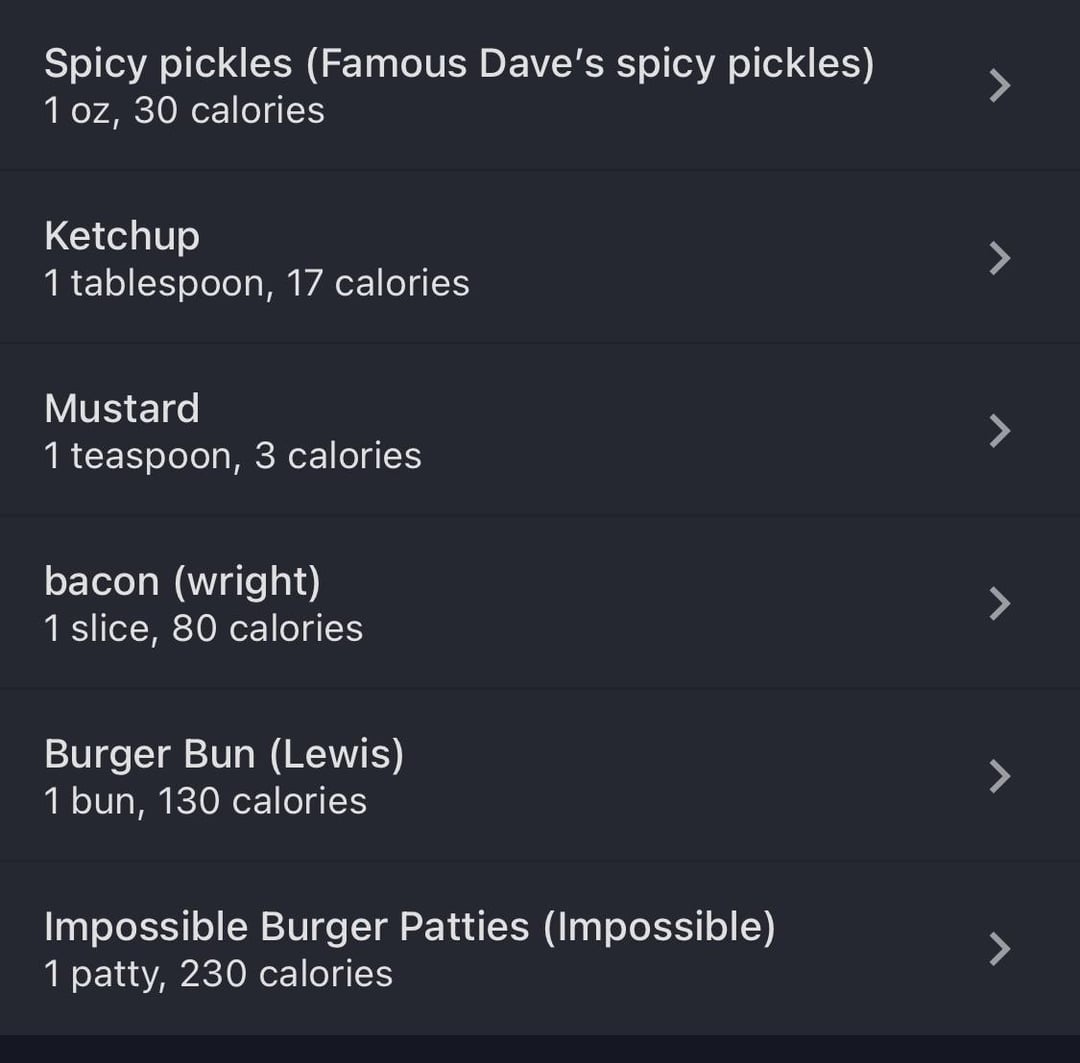1080x1063 pixels.
Task: Tap the chevron arrow next to Ketchup
Action: point(999,258)
